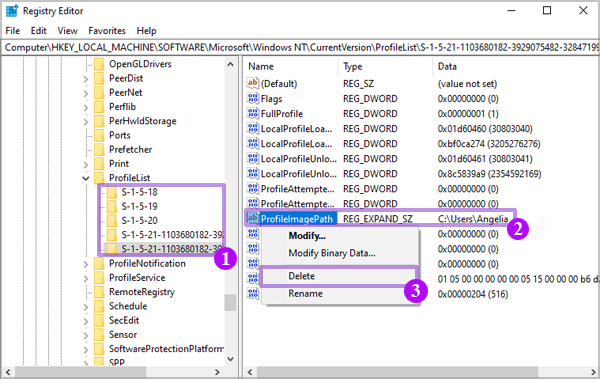Choose Delete in the context menu
This screenshot has height=379, width=600.
302,276
